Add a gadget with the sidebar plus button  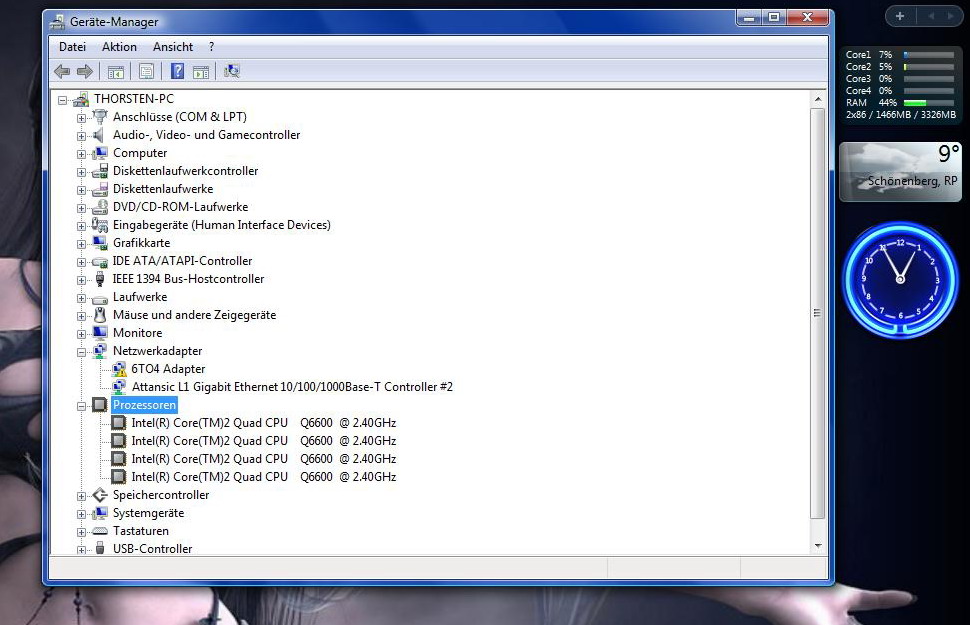point(900,16)
